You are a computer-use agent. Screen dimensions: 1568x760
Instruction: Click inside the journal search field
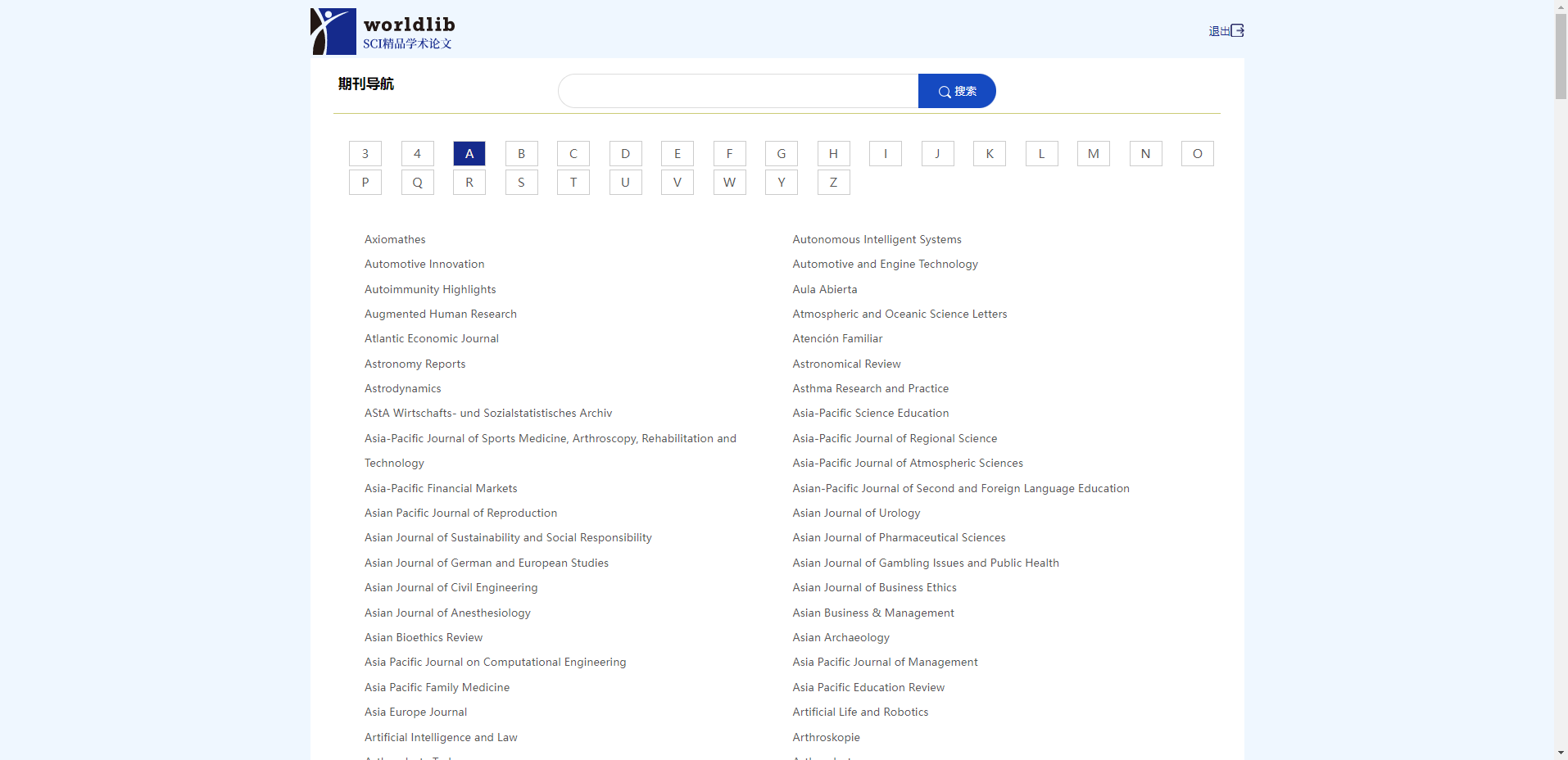pyautogui.click(x=737, y=91)
